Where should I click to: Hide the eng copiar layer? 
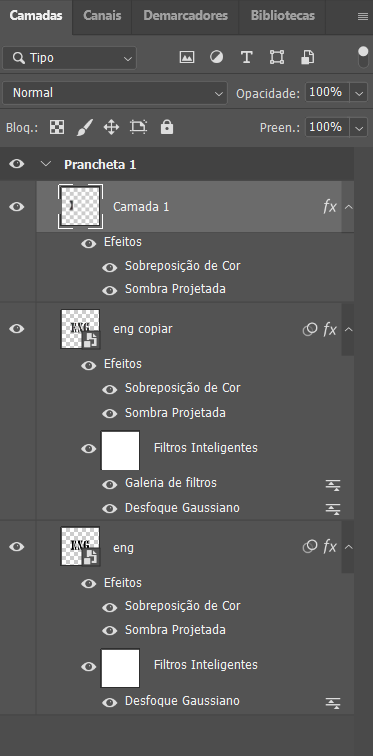point(16,329)
